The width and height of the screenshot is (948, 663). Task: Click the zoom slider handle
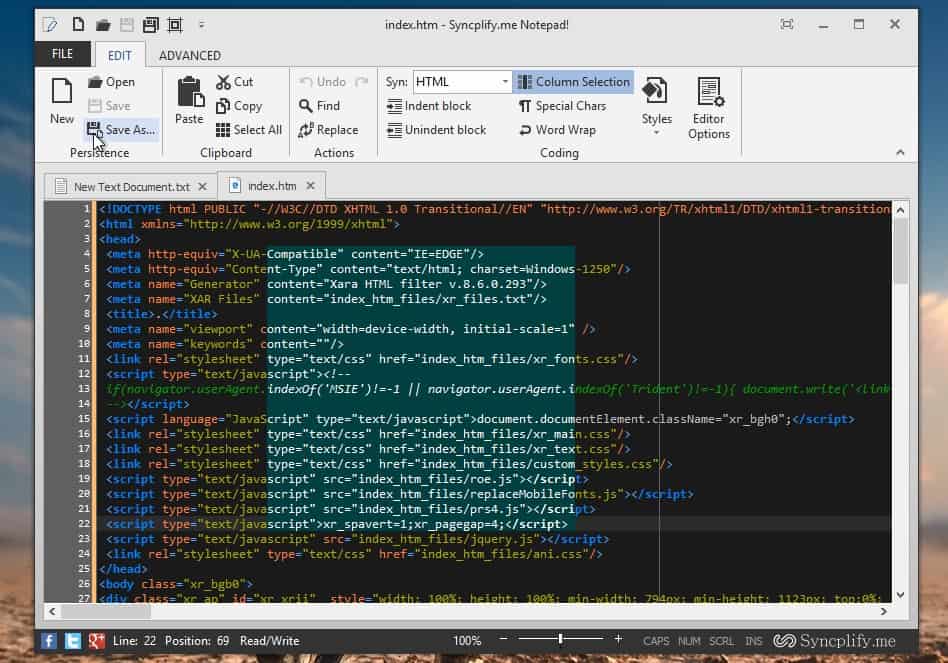561,638
